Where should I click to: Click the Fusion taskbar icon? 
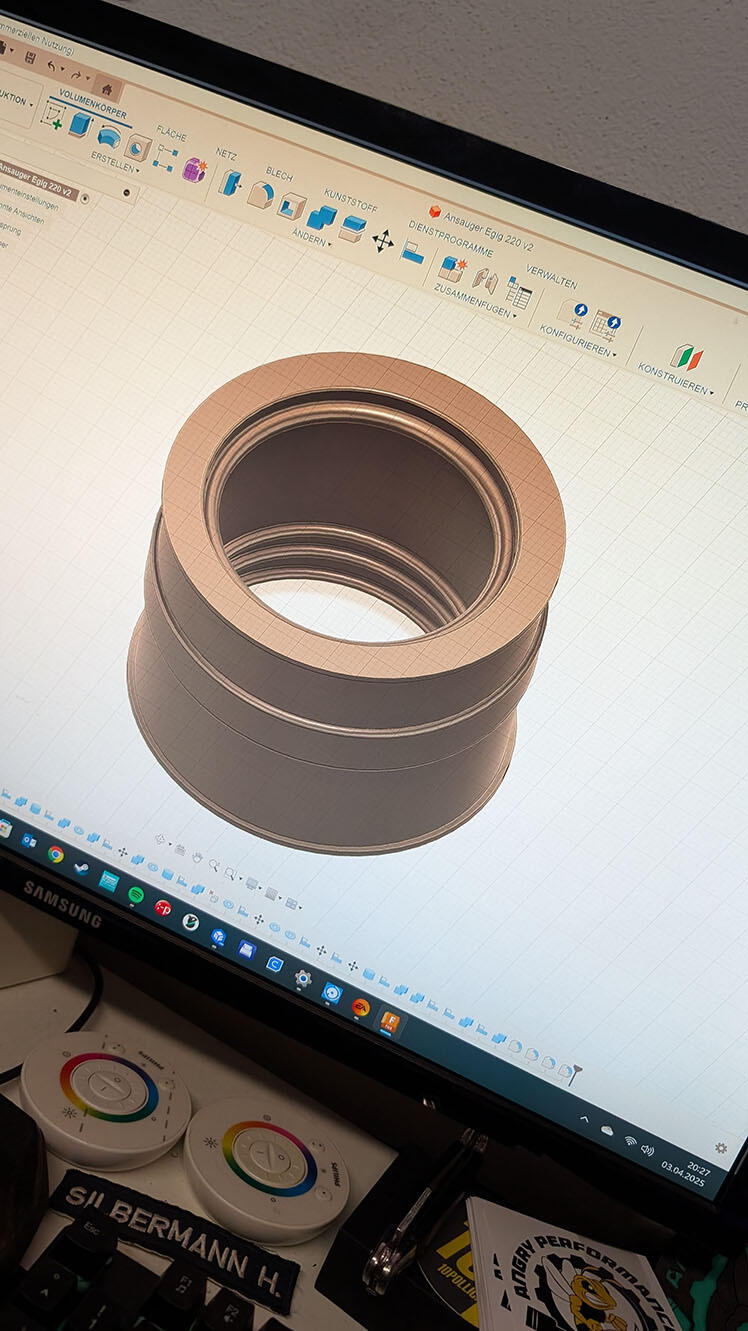click(390, 1021)
